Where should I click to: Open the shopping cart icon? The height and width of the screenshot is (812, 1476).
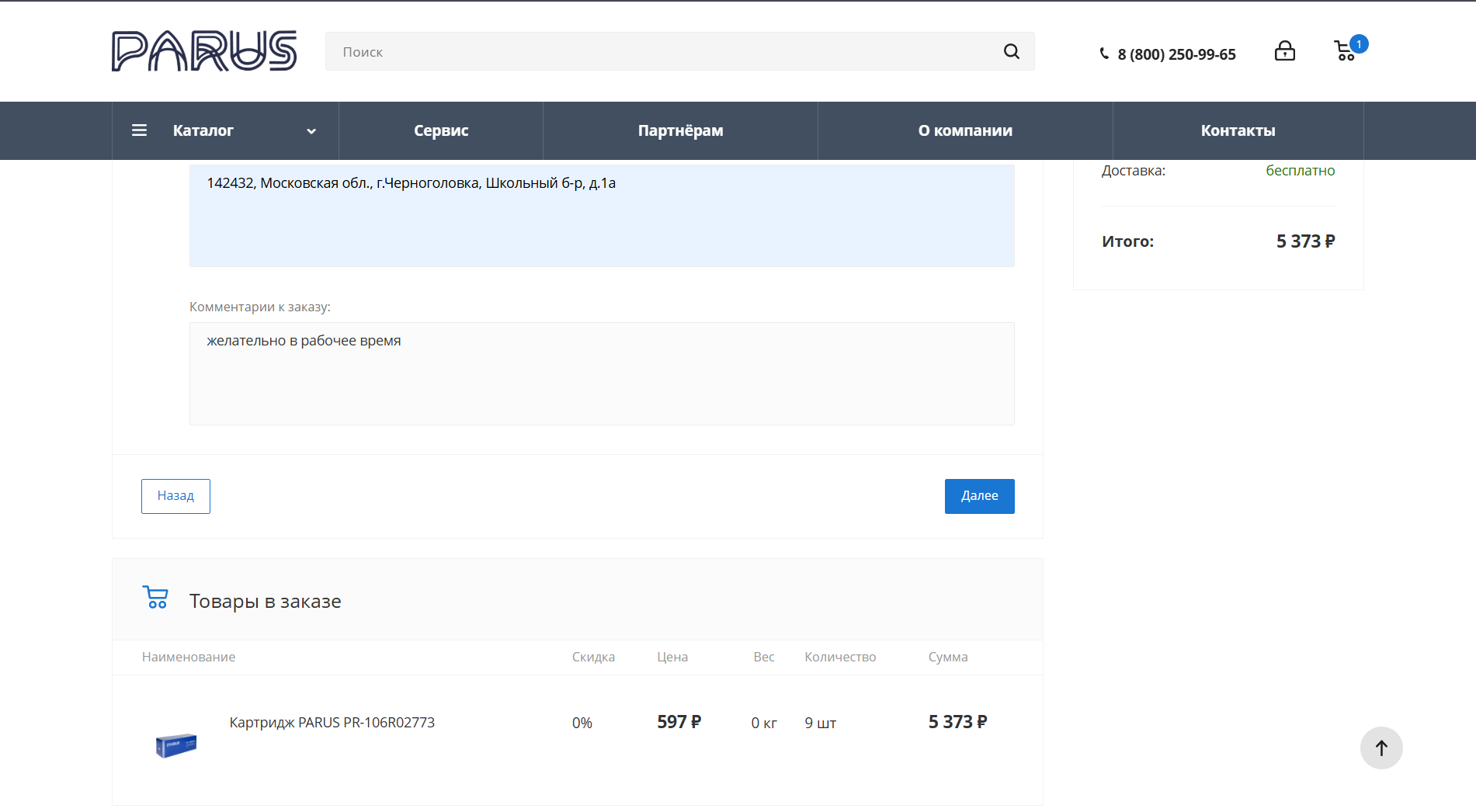pyautogui.click(x=1344, y=51)
